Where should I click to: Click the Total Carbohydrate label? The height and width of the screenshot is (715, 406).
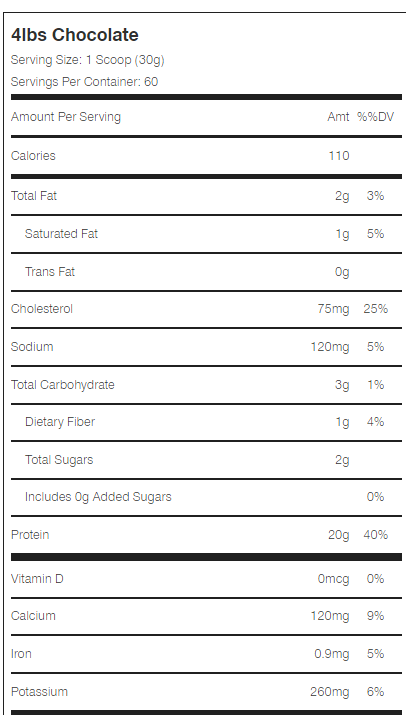62,384
